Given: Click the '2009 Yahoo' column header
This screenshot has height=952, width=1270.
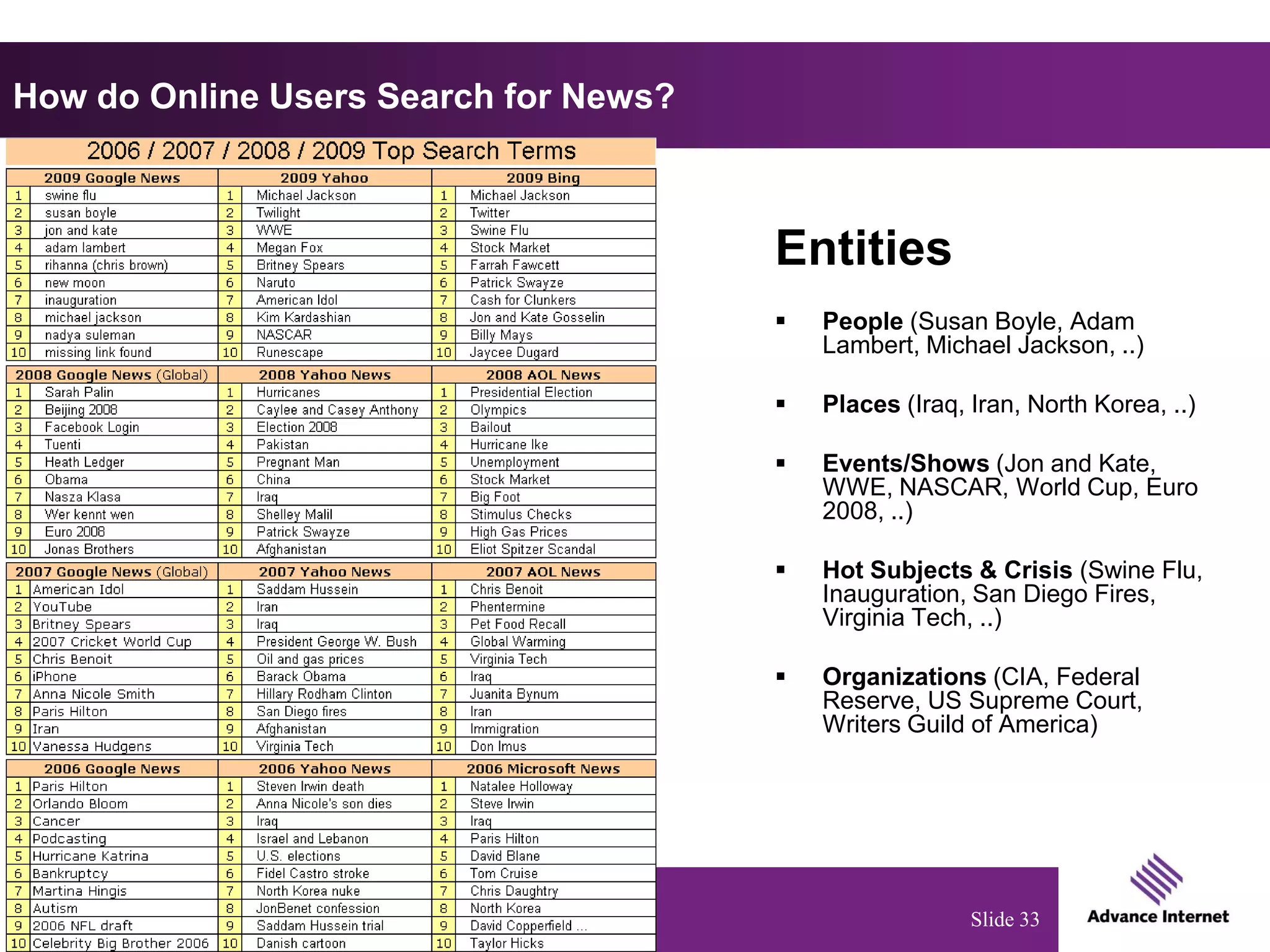Looking at the screenshot, I should click(x=324, y=178).
